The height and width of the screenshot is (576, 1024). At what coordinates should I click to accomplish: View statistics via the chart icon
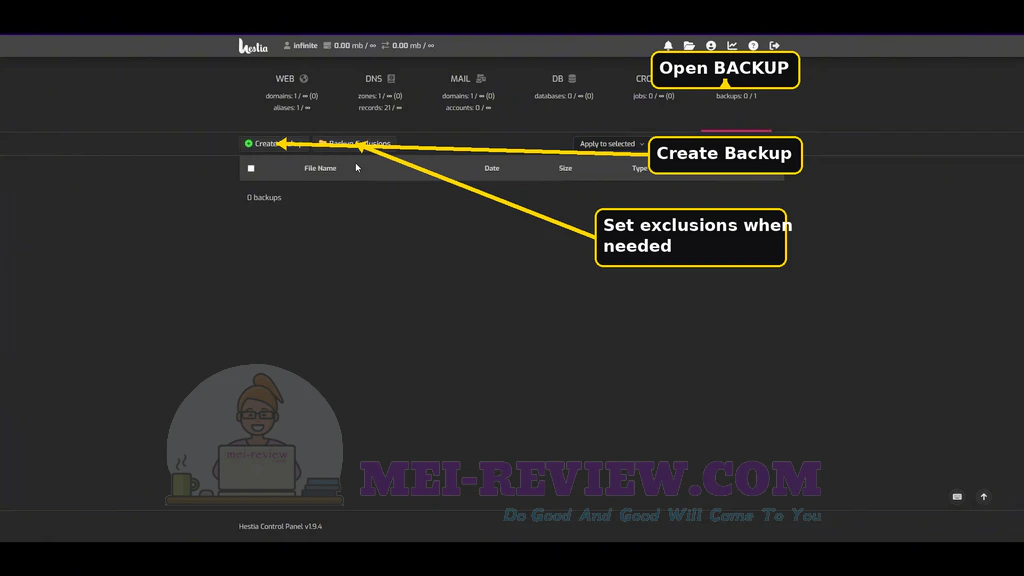pyautogui.click(x=732, y=46)
